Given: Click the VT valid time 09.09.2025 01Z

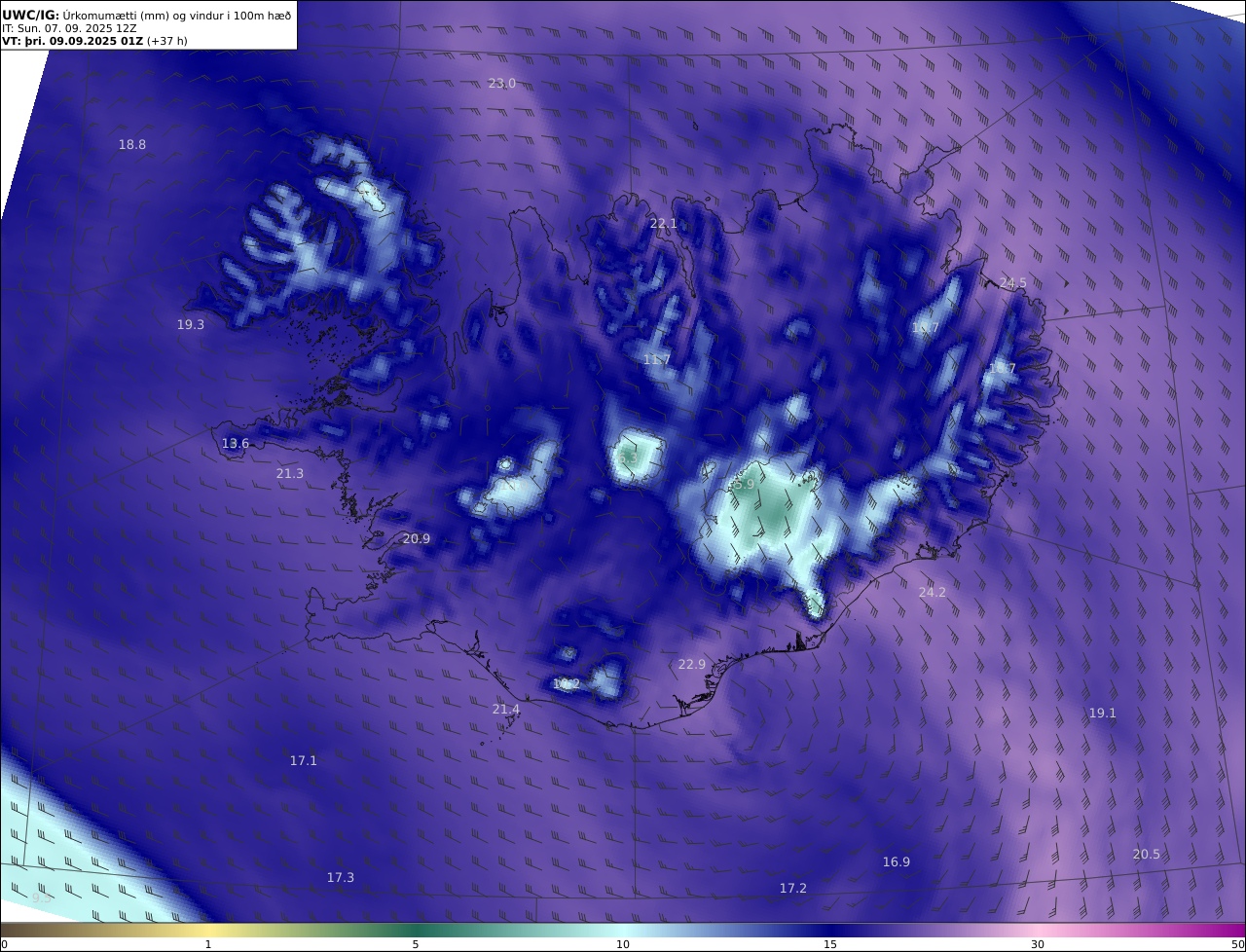Looking at the screenshot, I should click(72, 41).
